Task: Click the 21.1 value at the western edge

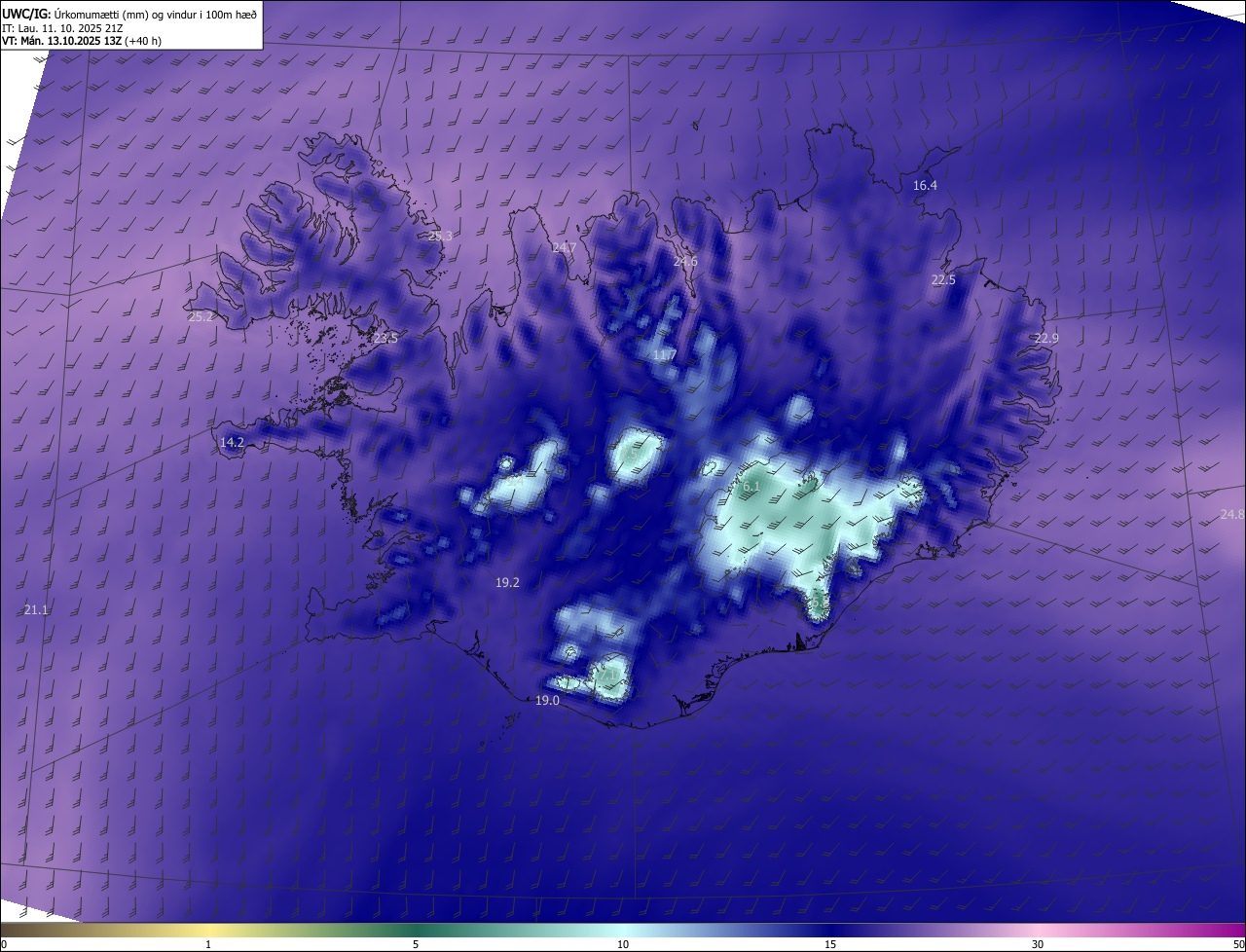Action: tap(36, 609)
